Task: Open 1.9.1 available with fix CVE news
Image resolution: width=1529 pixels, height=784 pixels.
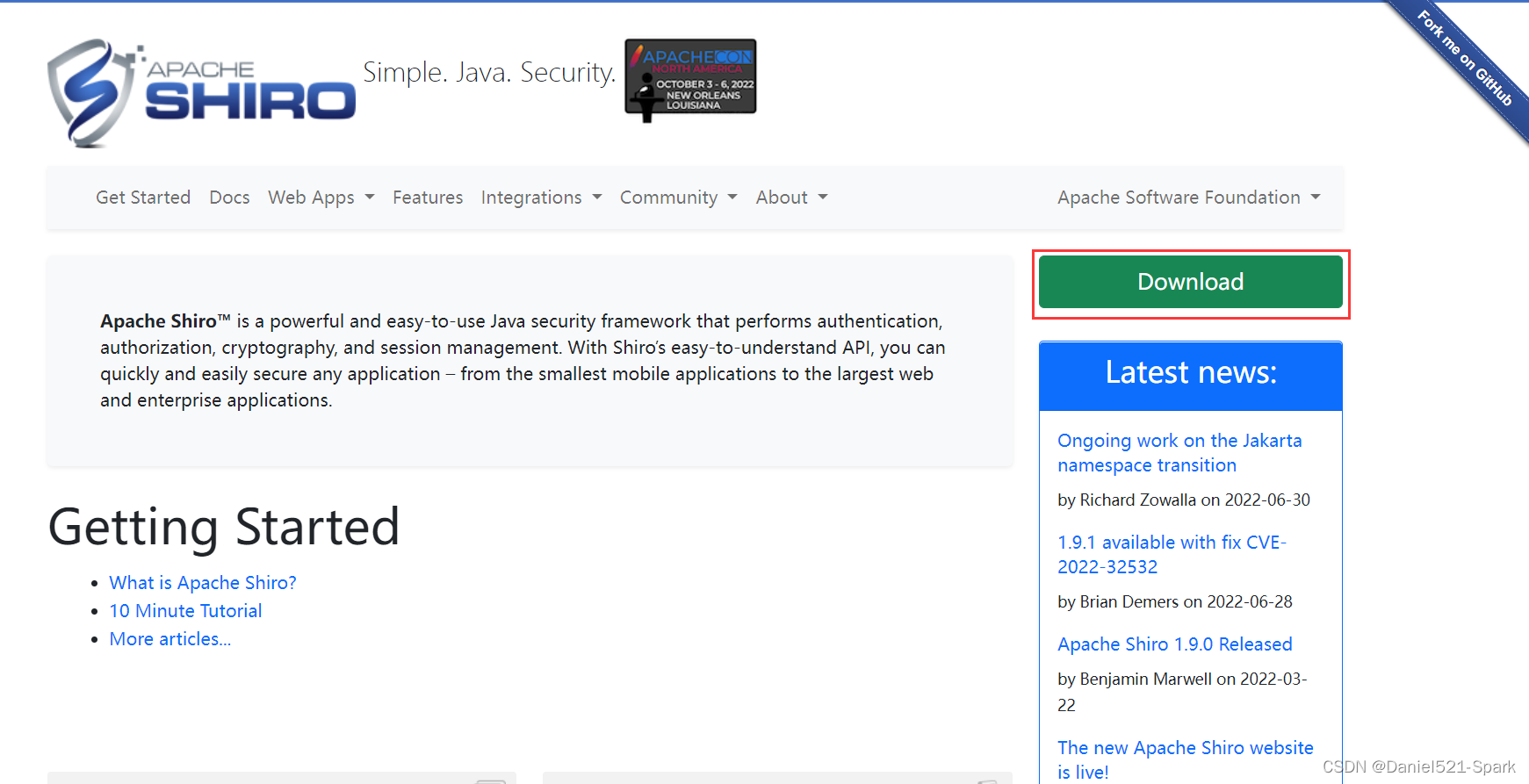Action: pos(1172,555)
